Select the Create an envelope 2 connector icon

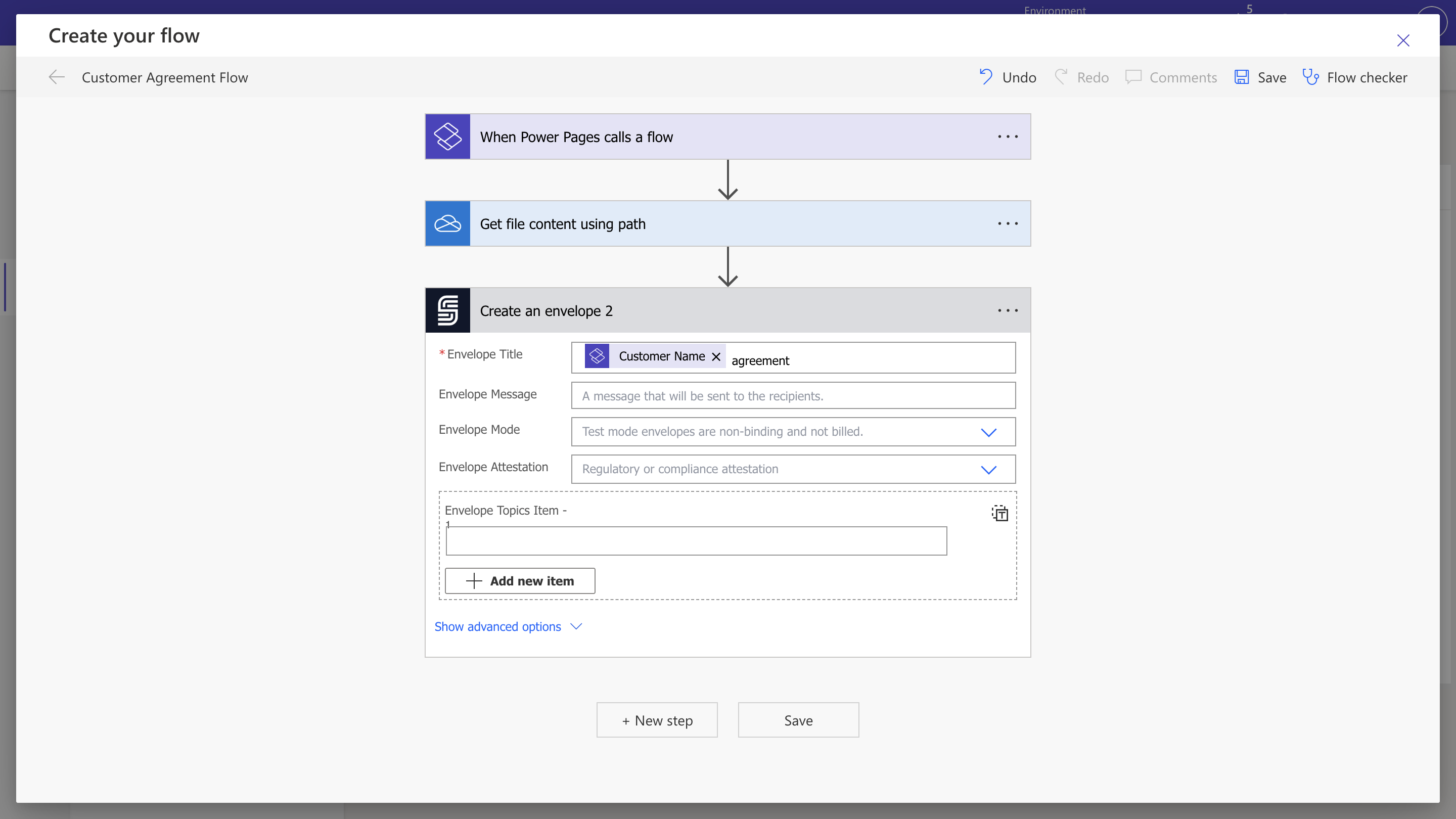pyautogui.click(x=447, y=310)
